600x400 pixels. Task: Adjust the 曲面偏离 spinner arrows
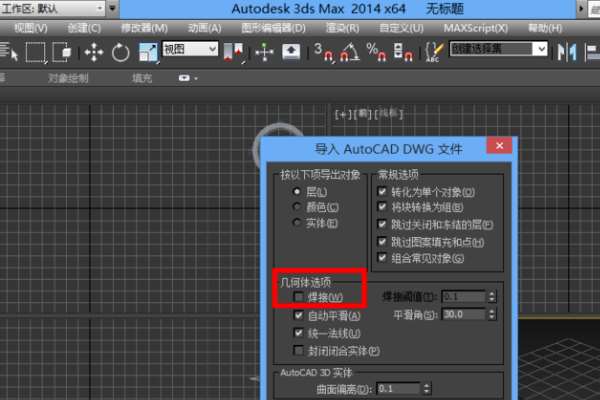coord(427,389)
